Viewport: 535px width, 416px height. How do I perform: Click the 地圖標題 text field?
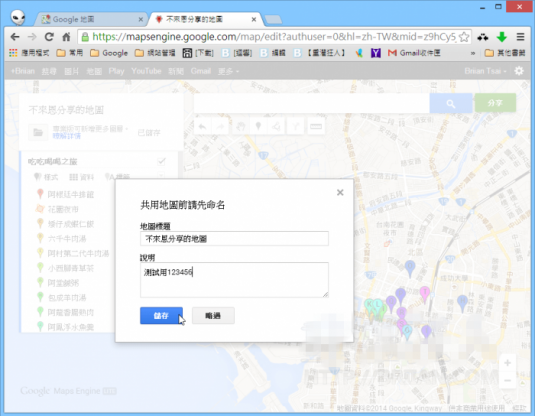coord(234,239)
